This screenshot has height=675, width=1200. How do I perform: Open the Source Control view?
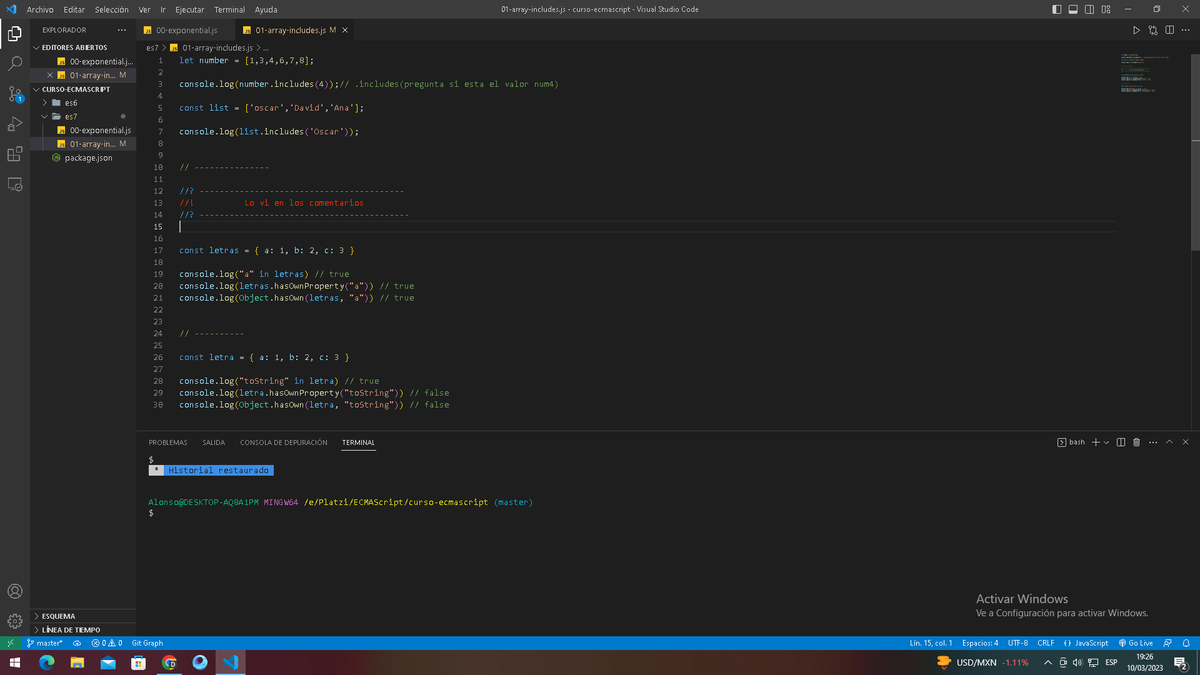[x=15, y=94]
